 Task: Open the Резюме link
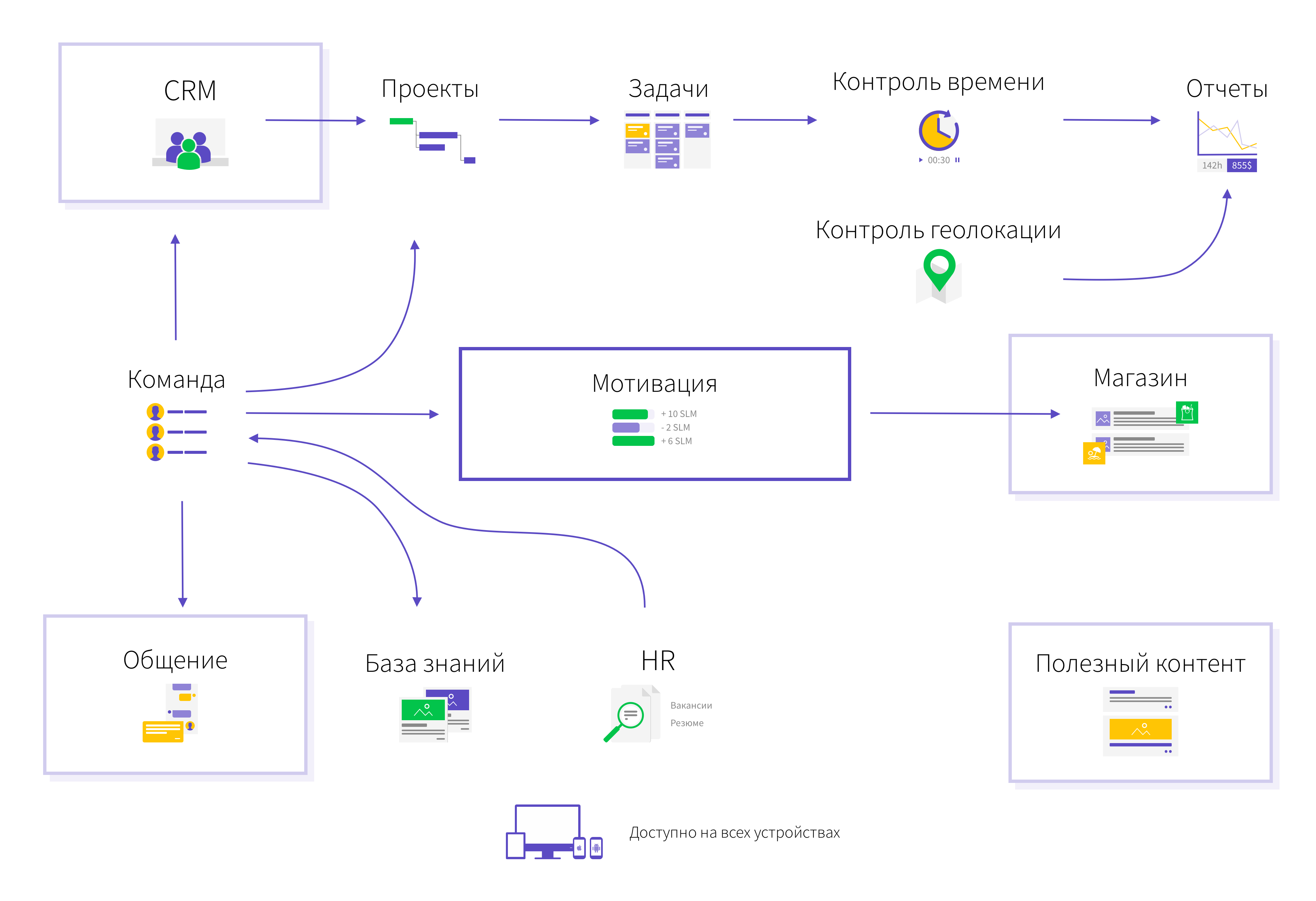point(687,723)
